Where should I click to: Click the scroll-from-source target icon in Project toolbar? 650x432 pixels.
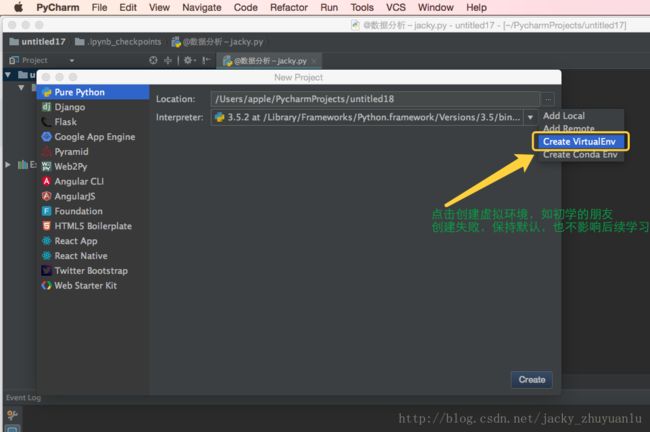[153, 61]
